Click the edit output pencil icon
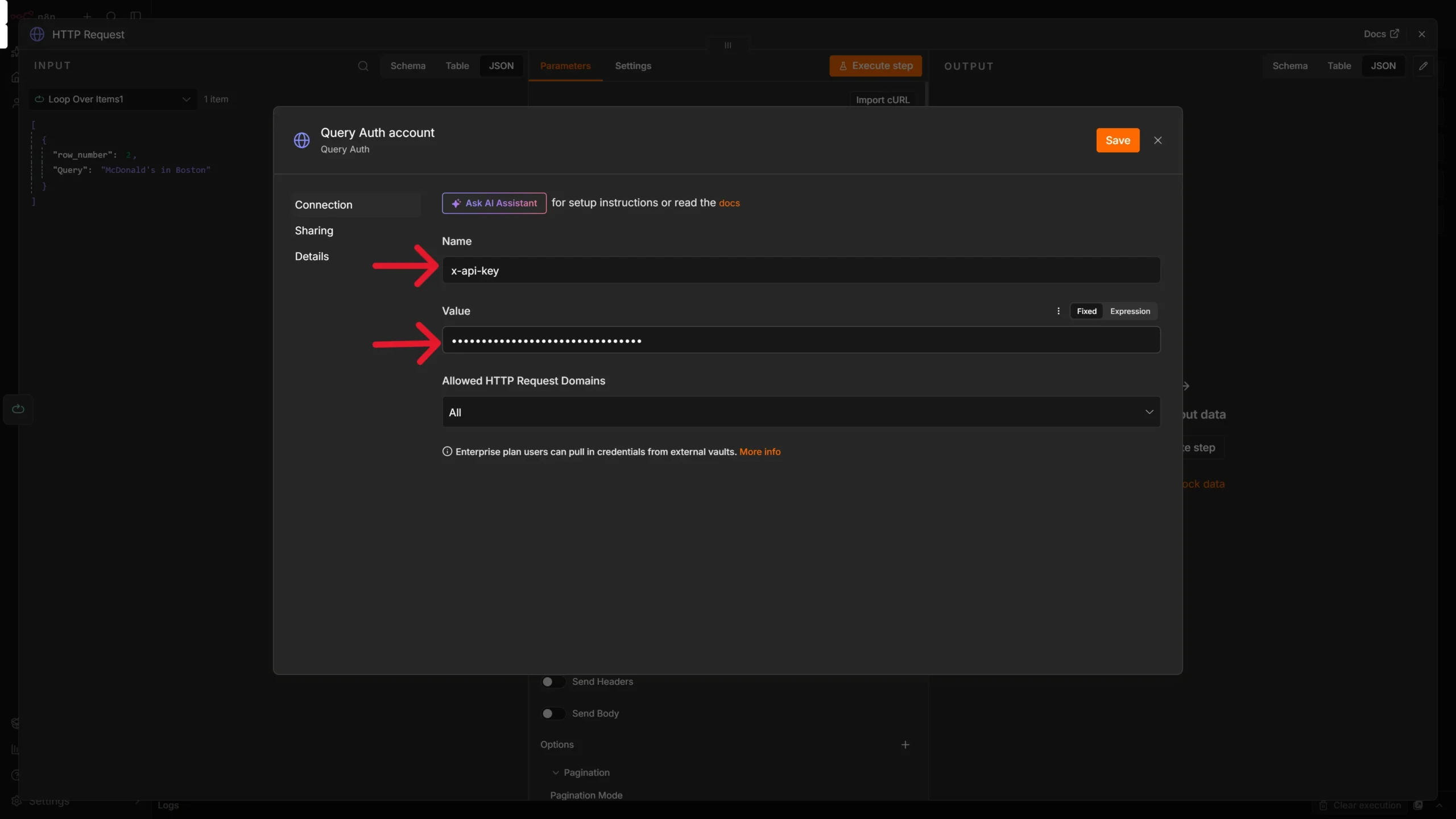1456x819 pixels. pos(1423,66)
